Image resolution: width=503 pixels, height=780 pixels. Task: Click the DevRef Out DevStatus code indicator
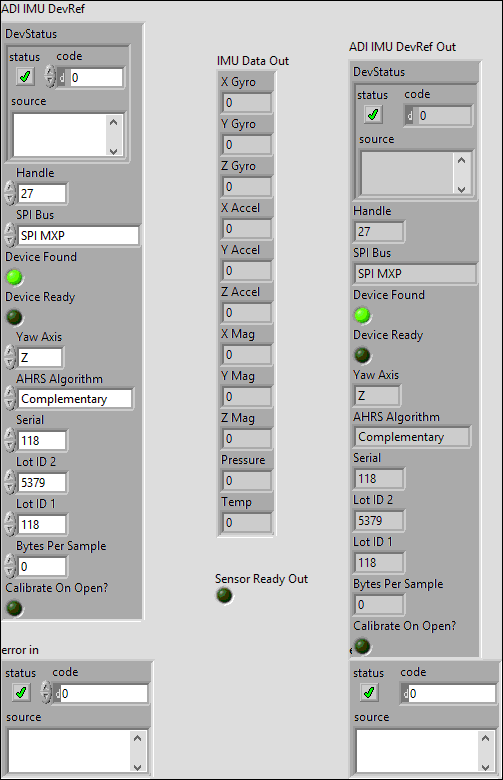pyautogui.click(x=438, y=115)
